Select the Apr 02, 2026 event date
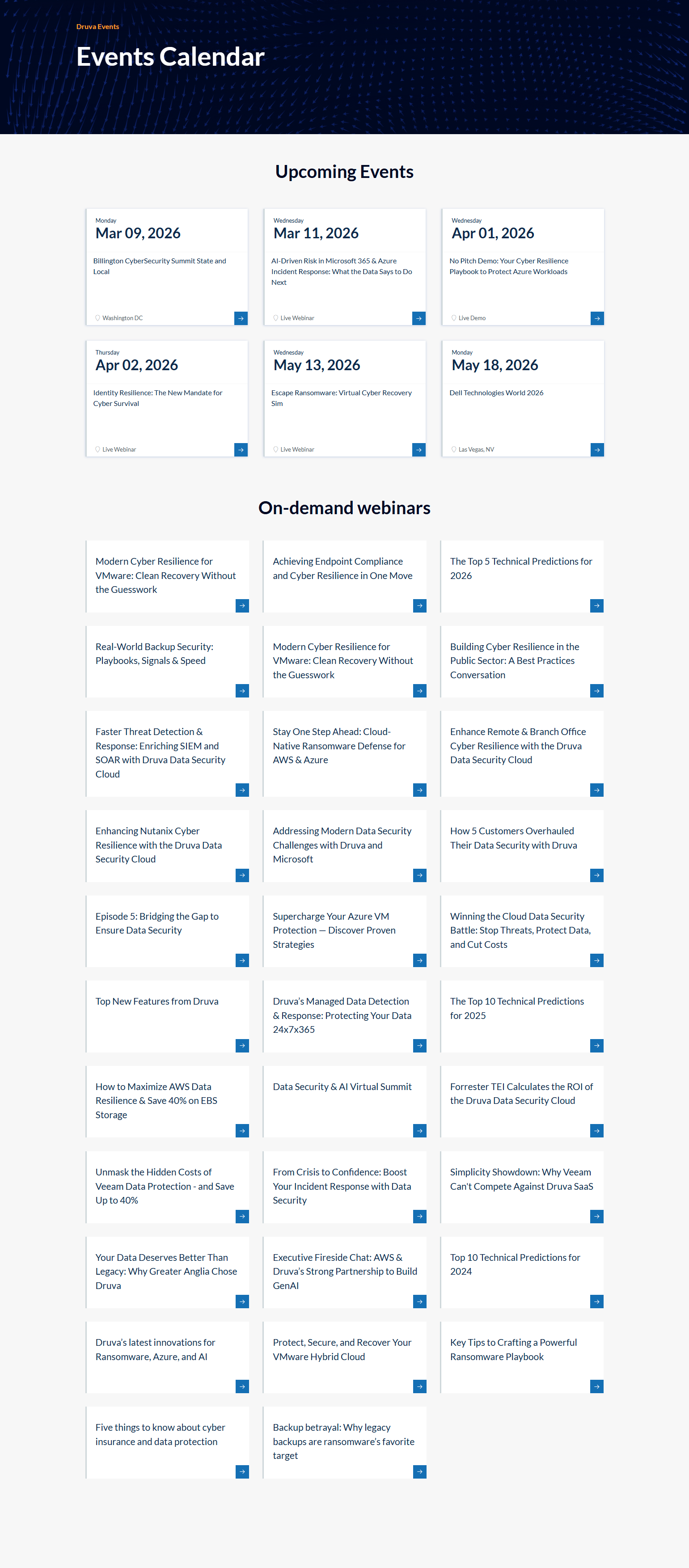The image size is (689, 1568). 136,365
